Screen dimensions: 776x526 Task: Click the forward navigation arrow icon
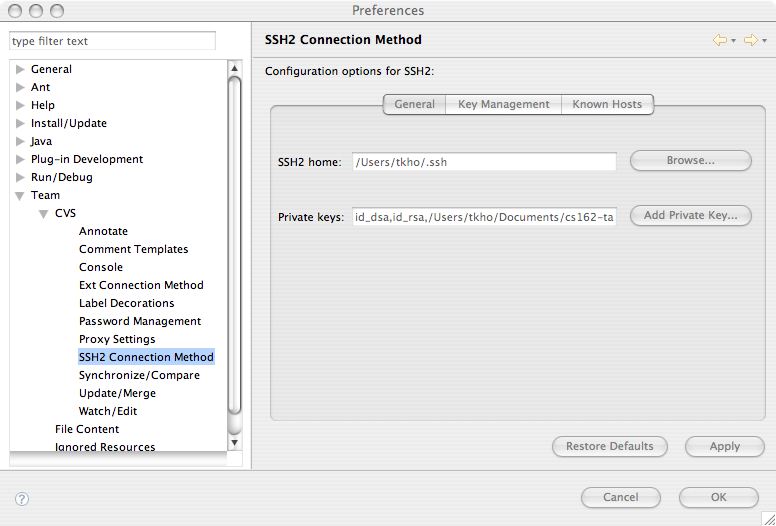(750, 40)
